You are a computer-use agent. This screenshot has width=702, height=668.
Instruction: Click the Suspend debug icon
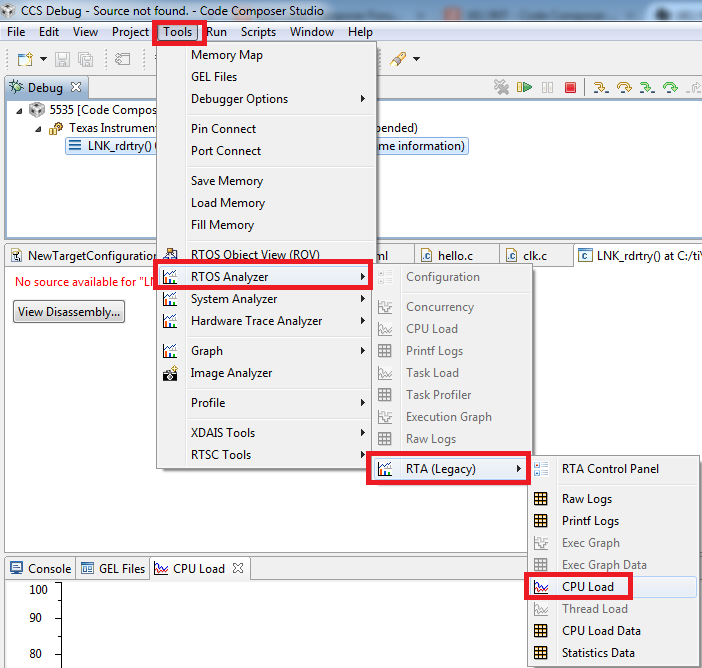tap(548, 87)
